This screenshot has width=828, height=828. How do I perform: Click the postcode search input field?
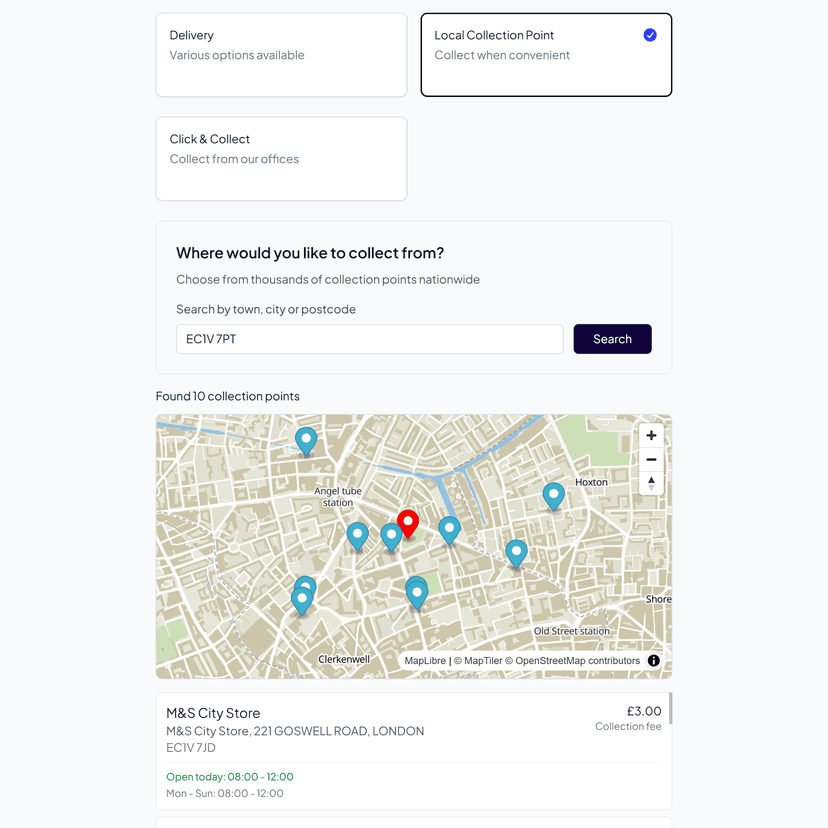pos(369,339)
